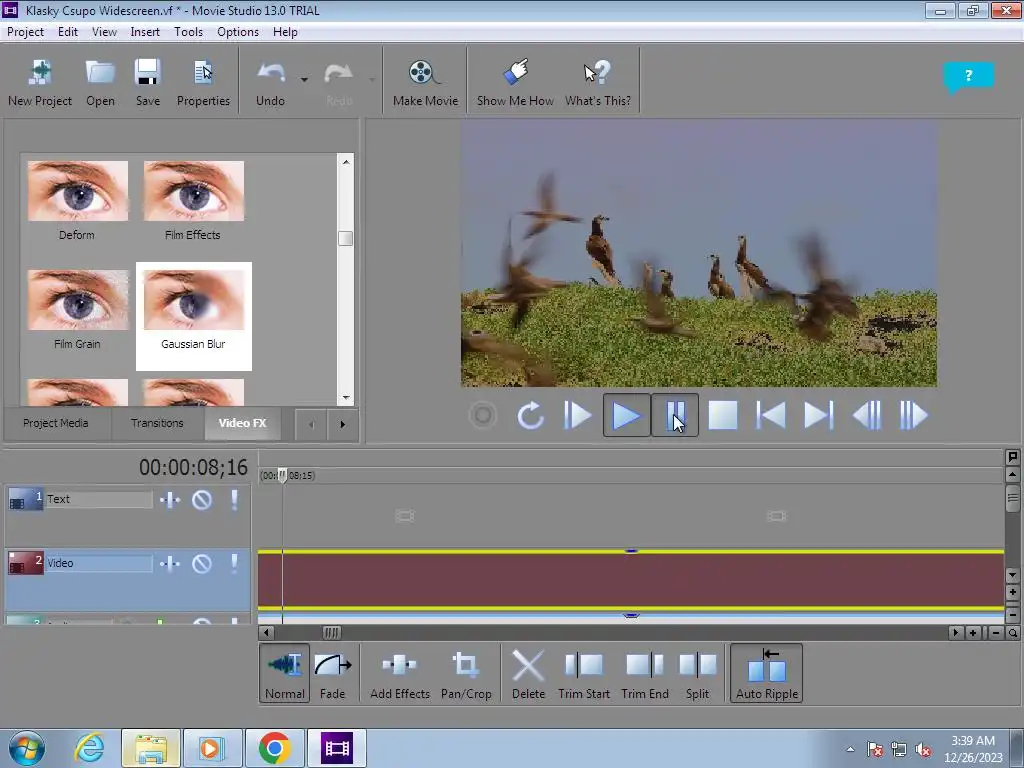Open the Insert menu
The image size is (1024, 768).
[x=145, y=32]
